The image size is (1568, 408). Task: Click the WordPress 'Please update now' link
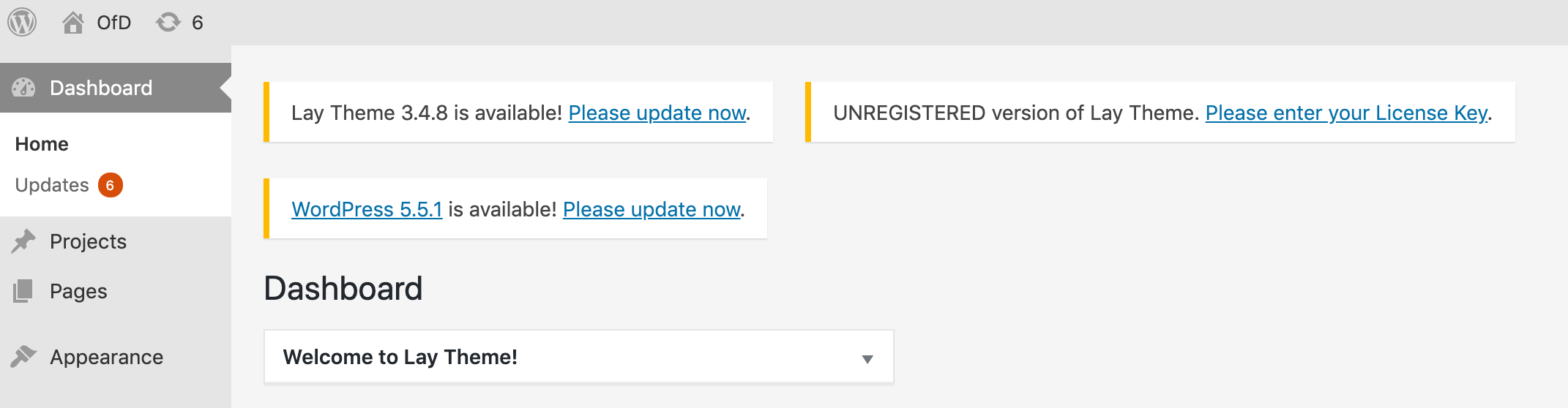tap(652, 209)
